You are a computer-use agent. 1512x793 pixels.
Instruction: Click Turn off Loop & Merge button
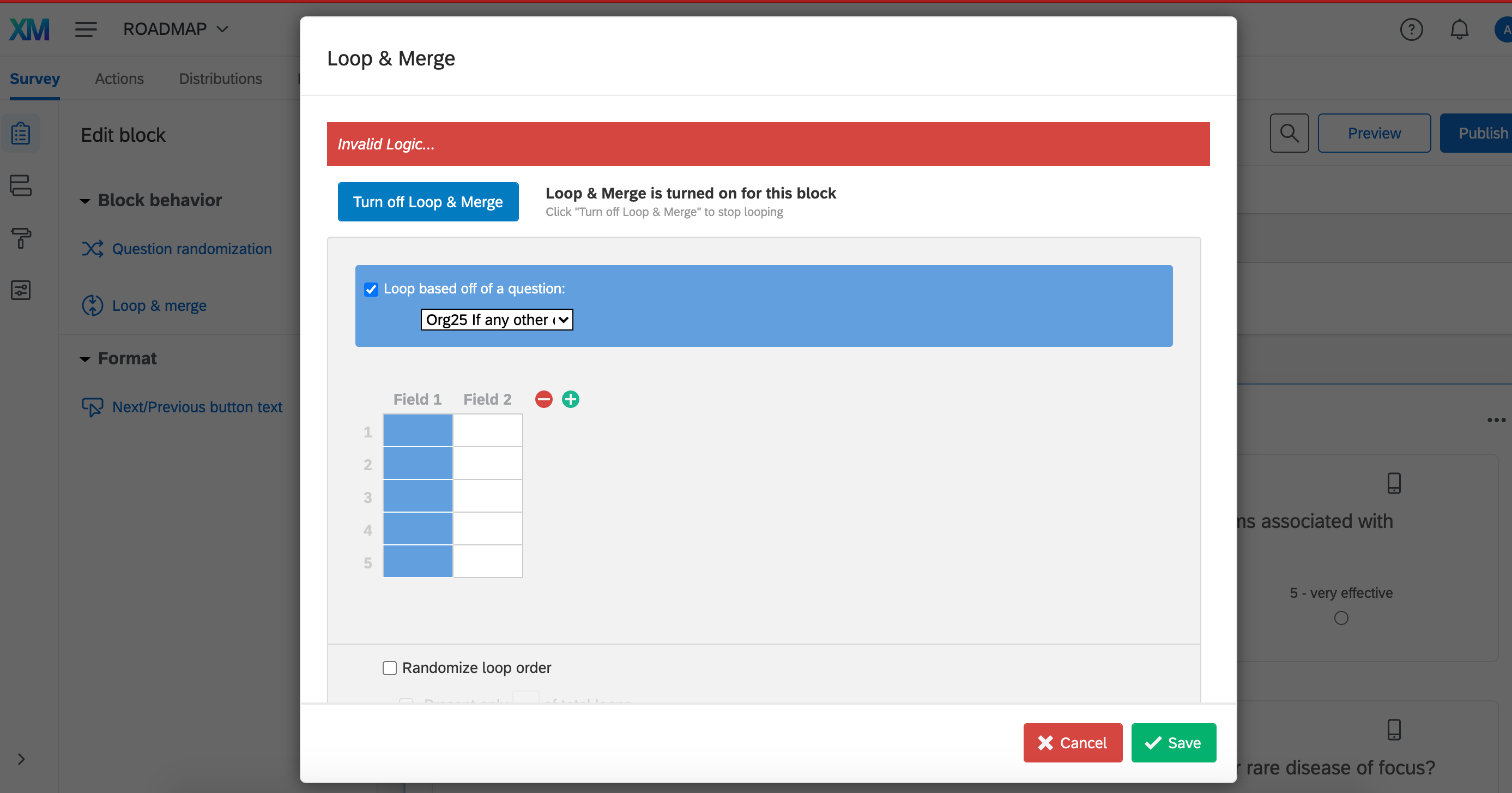[x=427, y=201]
